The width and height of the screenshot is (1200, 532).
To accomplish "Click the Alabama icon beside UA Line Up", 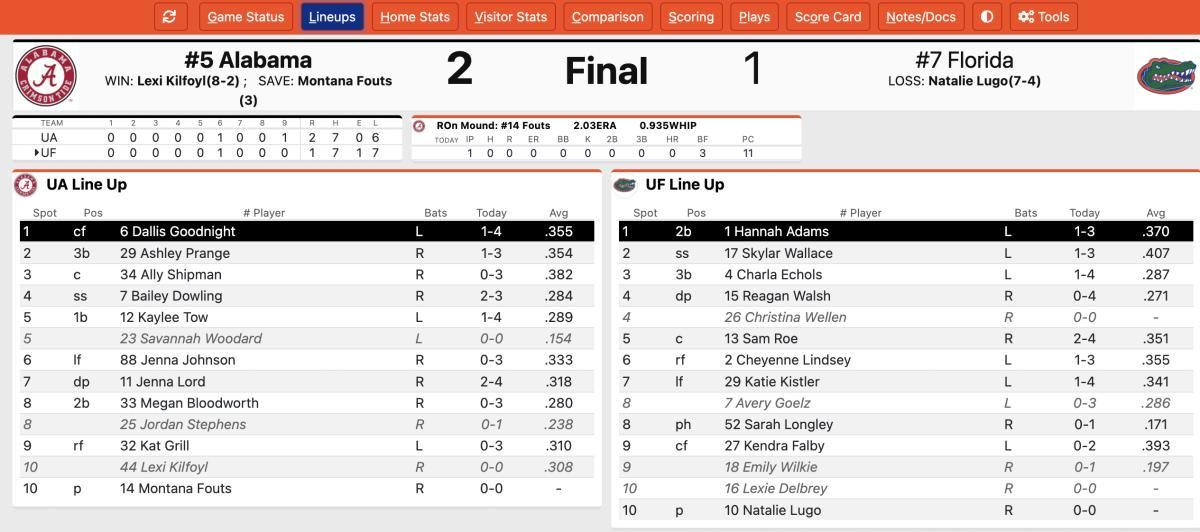I will pos(26,185).
